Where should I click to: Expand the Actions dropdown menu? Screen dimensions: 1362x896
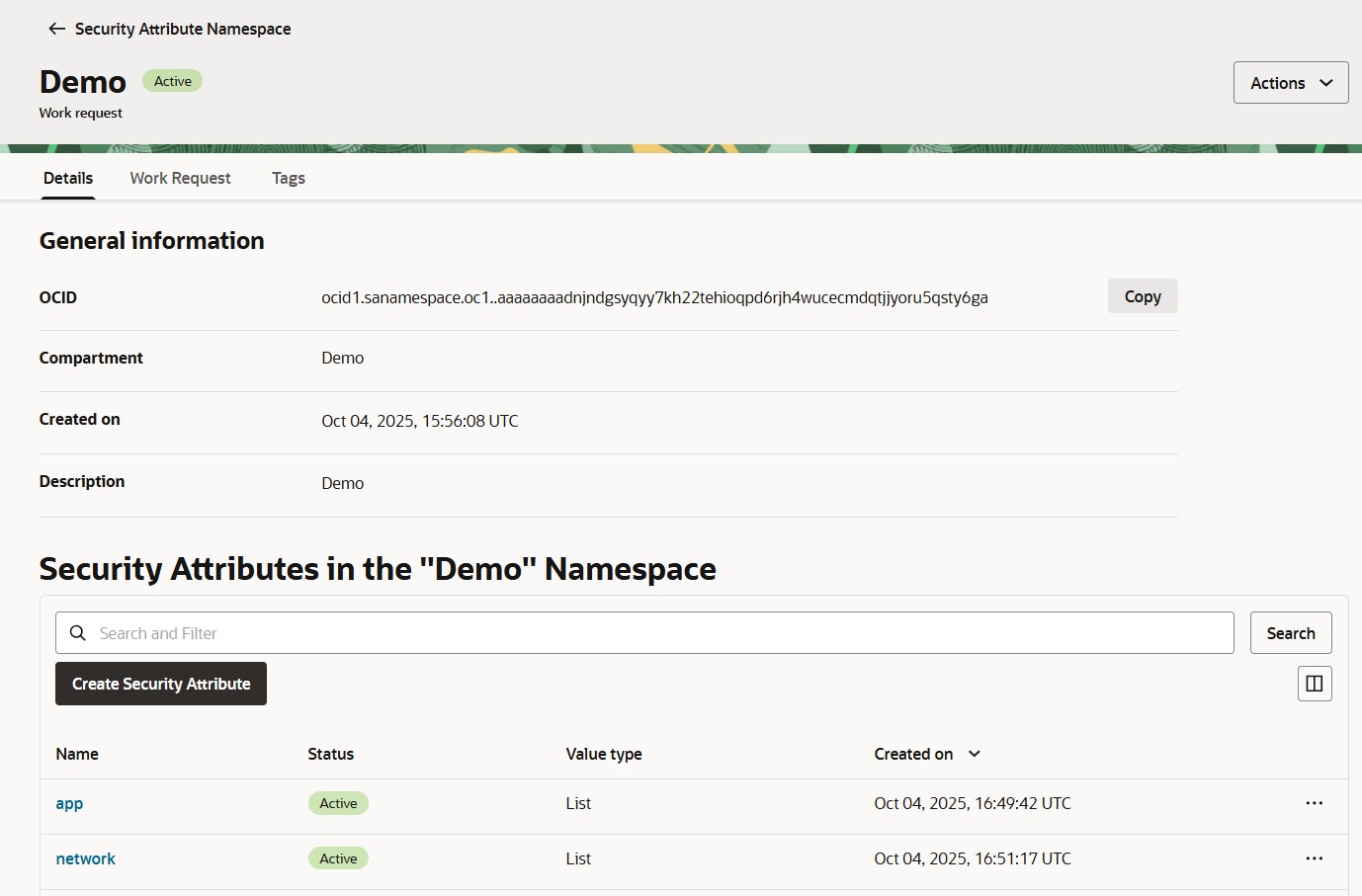(x=1290, y=83)
